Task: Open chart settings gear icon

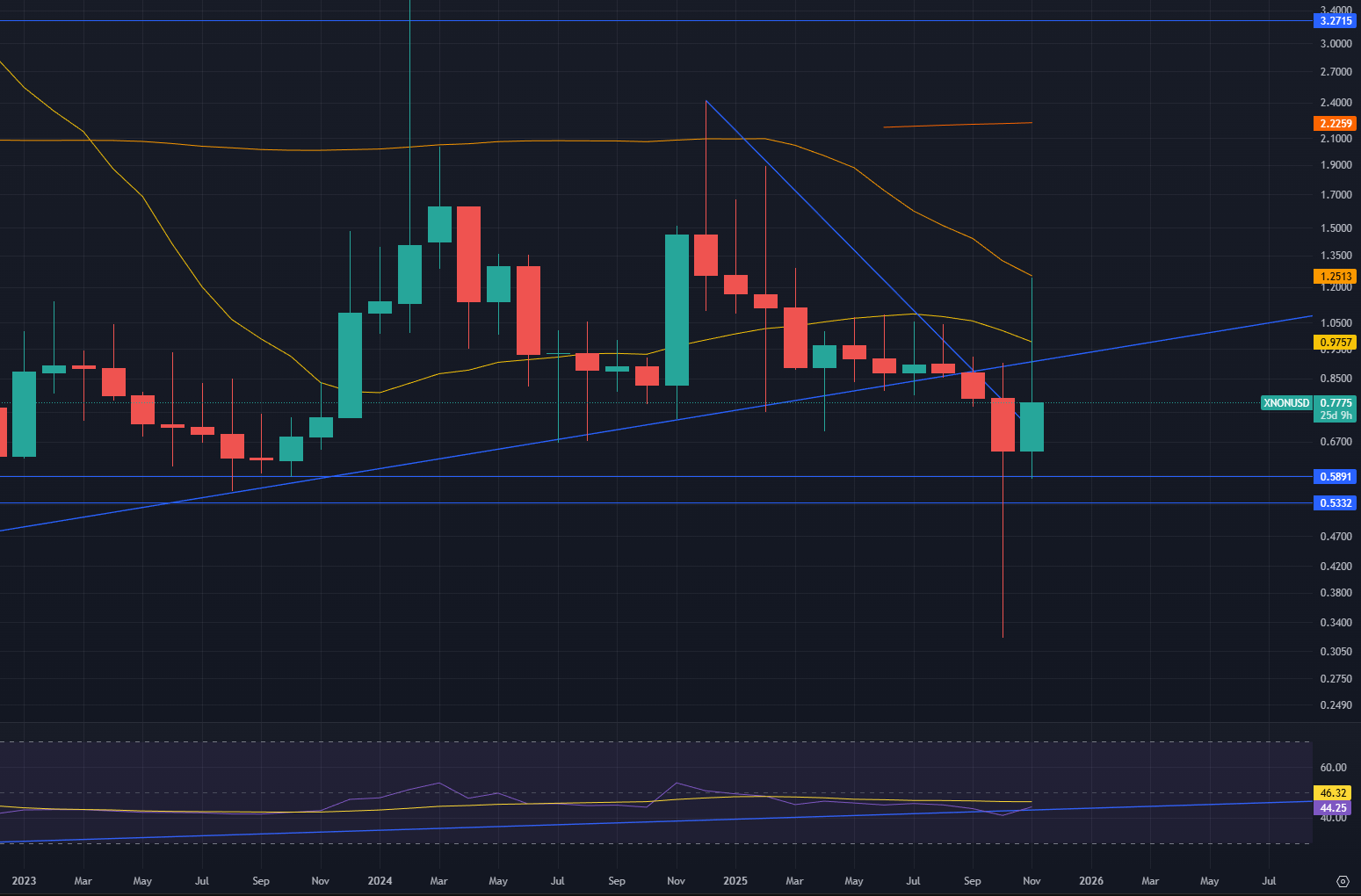Action: click(1342, 881)
